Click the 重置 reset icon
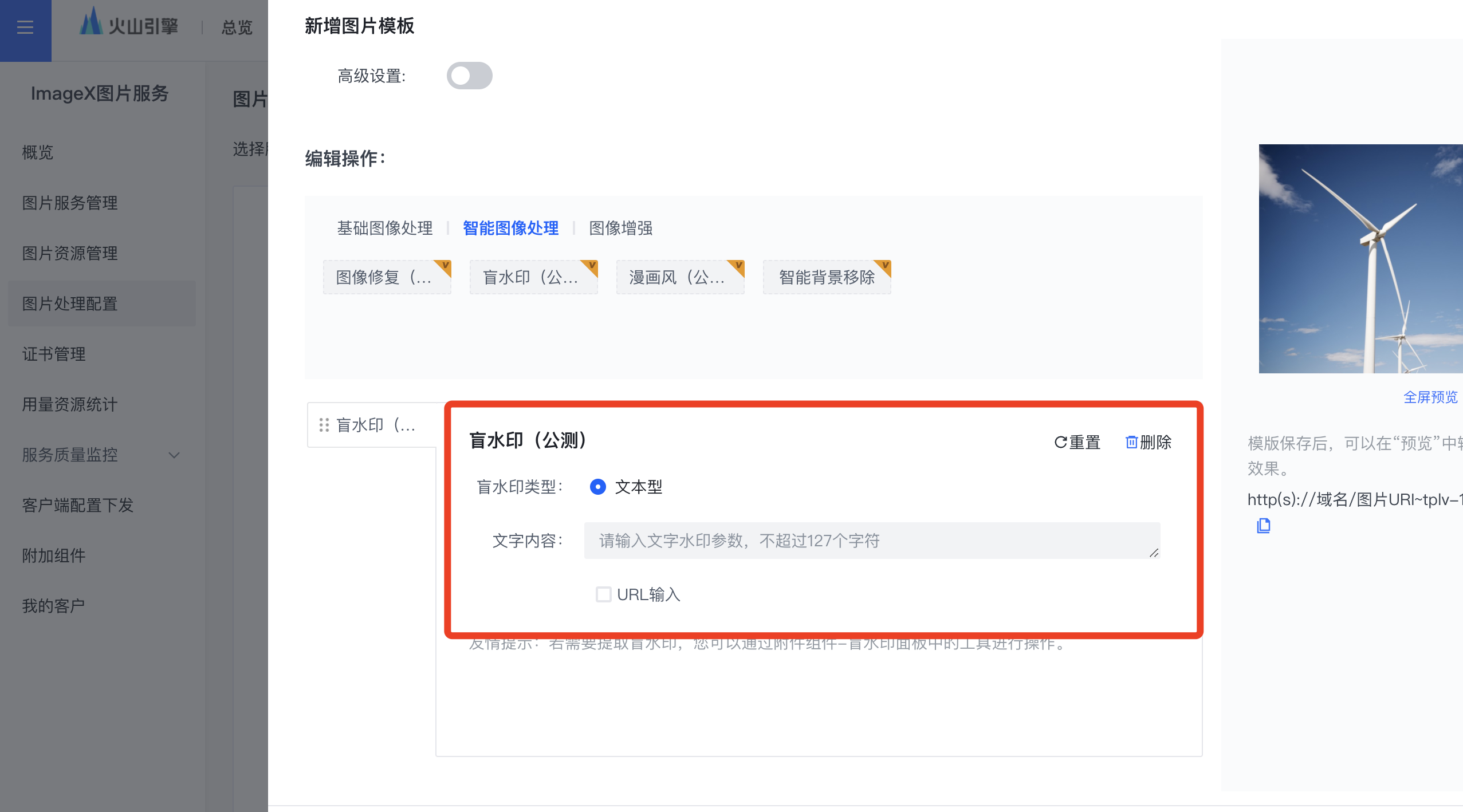This screenshot has width=1463, height=812. pyautogui.click(x=1060, y=442)
